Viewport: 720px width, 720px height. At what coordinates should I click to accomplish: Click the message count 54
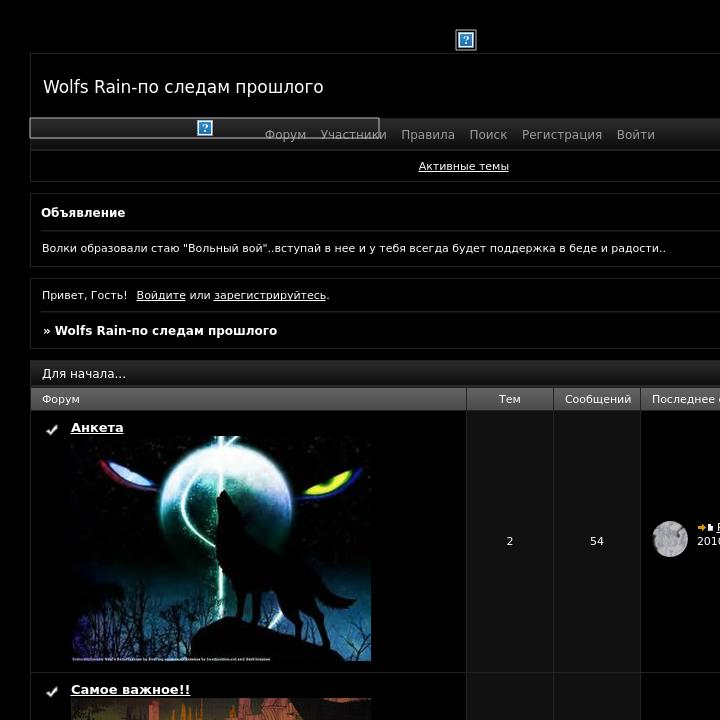point(596,541)
